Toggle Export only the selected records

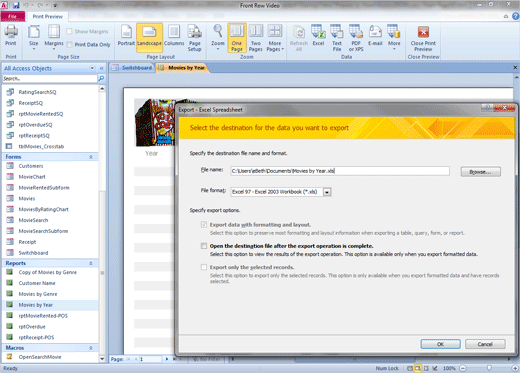[204, 267]
